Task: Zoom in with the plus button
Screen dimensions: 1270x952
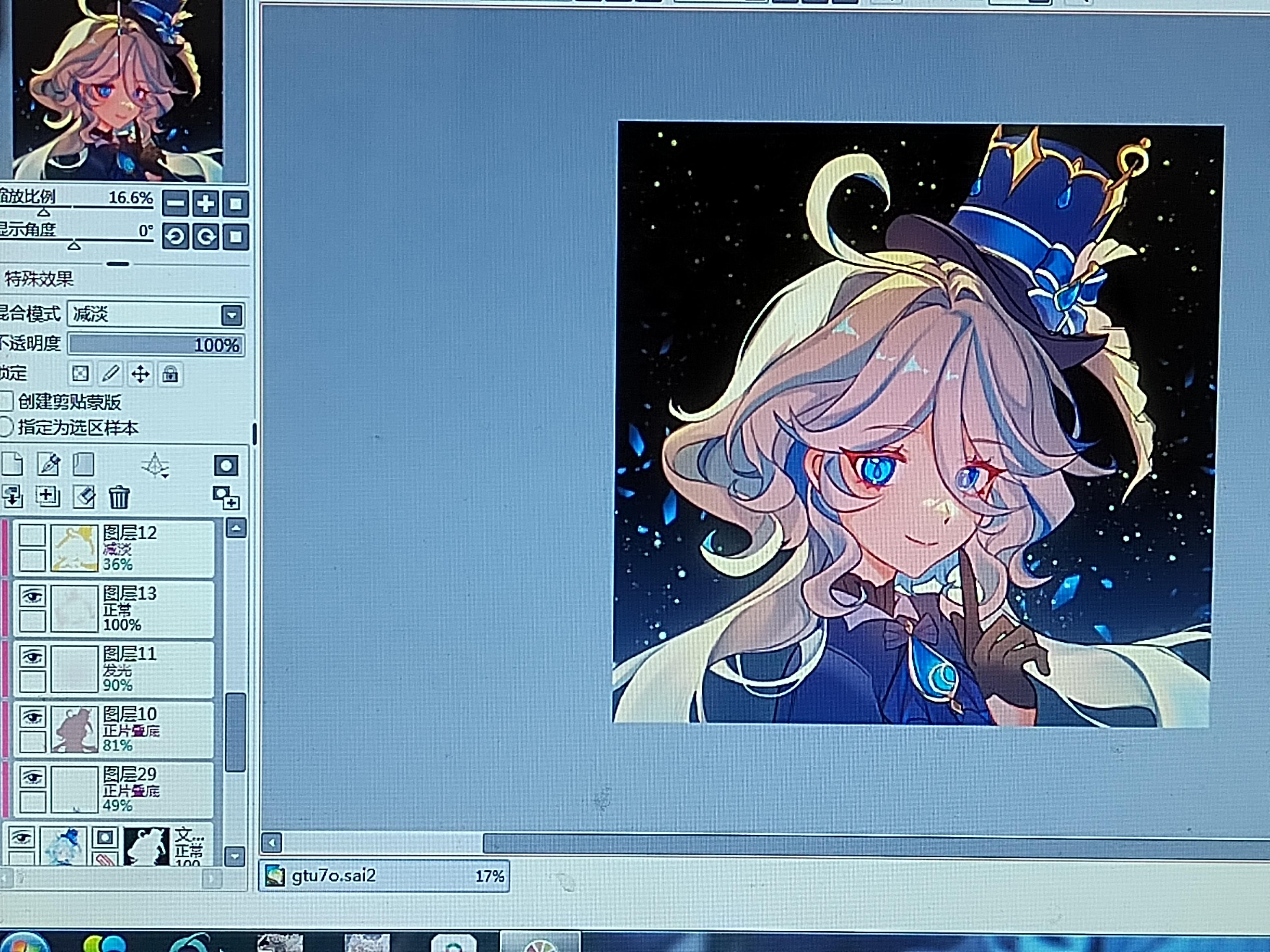Action: pos(206,203)
